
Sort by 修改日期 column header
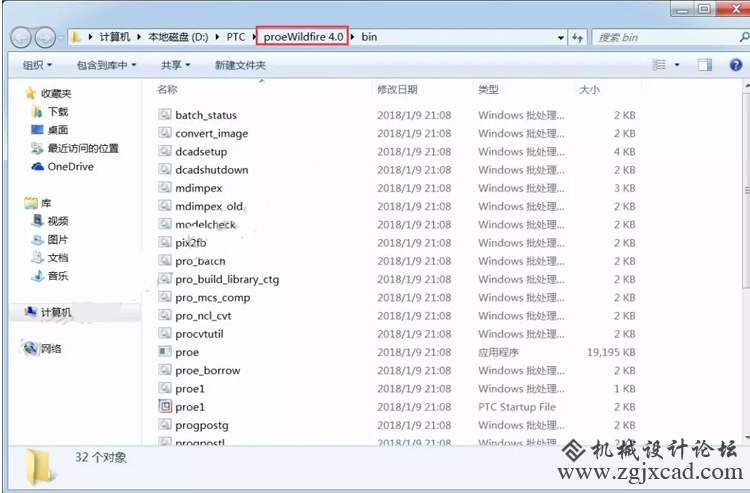(x=397, y=89)
